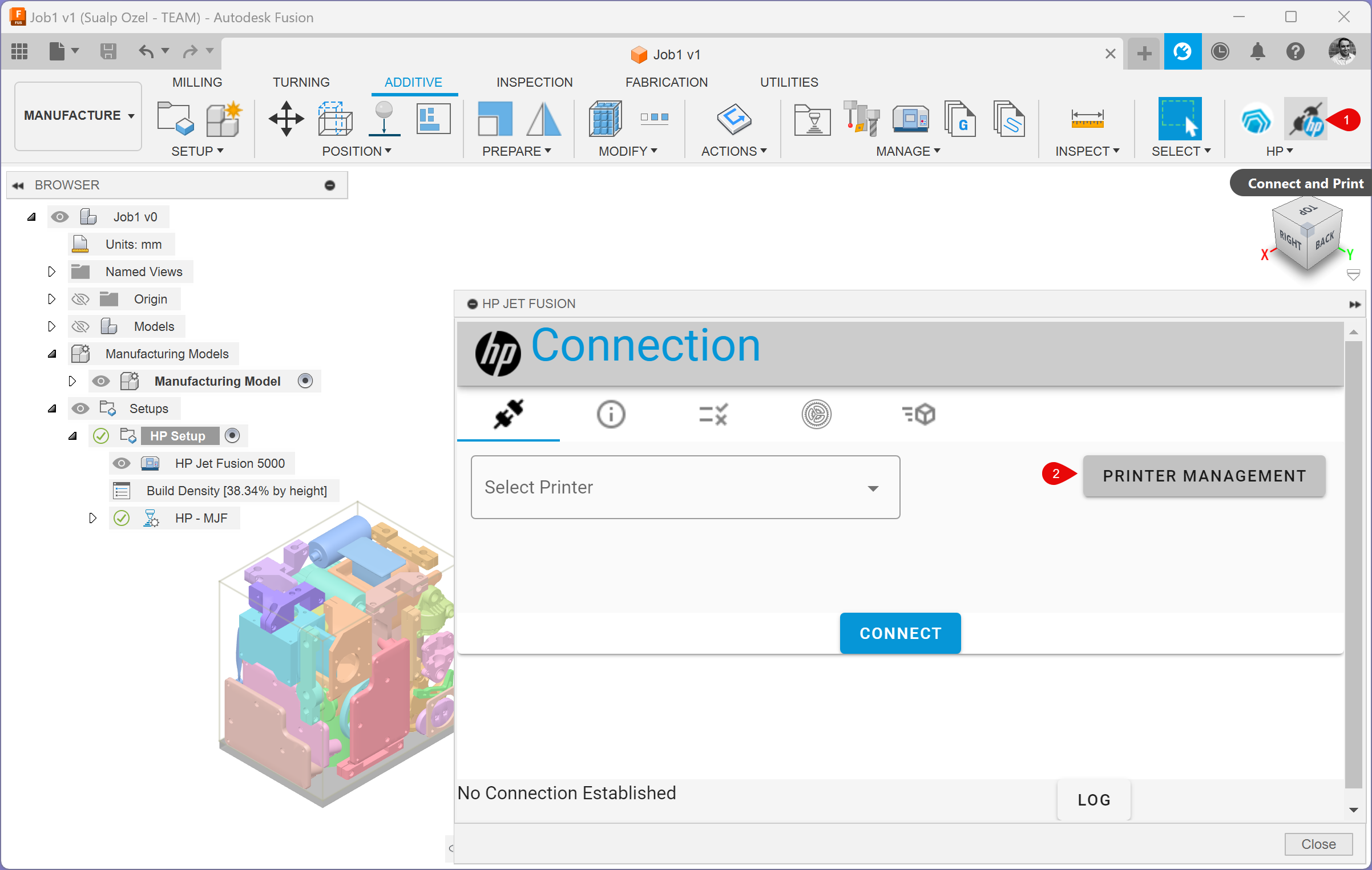Viewport: 1372px width, 870px height.
Task: Open the printer info tab icon
Action: pyautogui.click(x=611, y=414)
